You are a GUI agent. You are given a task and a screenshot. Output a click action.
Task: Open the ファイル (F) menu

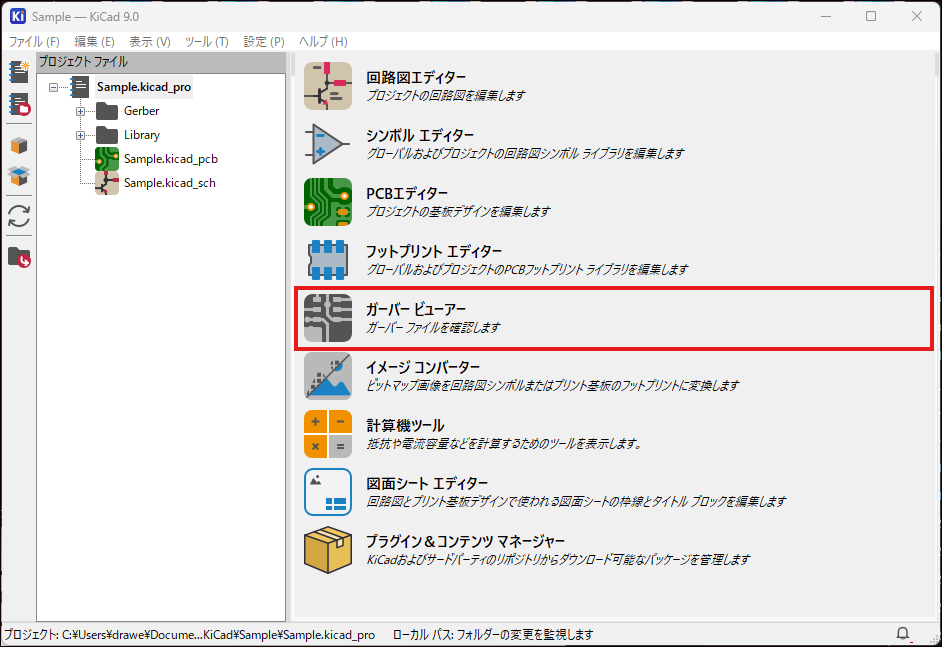[x=34, y=42]
